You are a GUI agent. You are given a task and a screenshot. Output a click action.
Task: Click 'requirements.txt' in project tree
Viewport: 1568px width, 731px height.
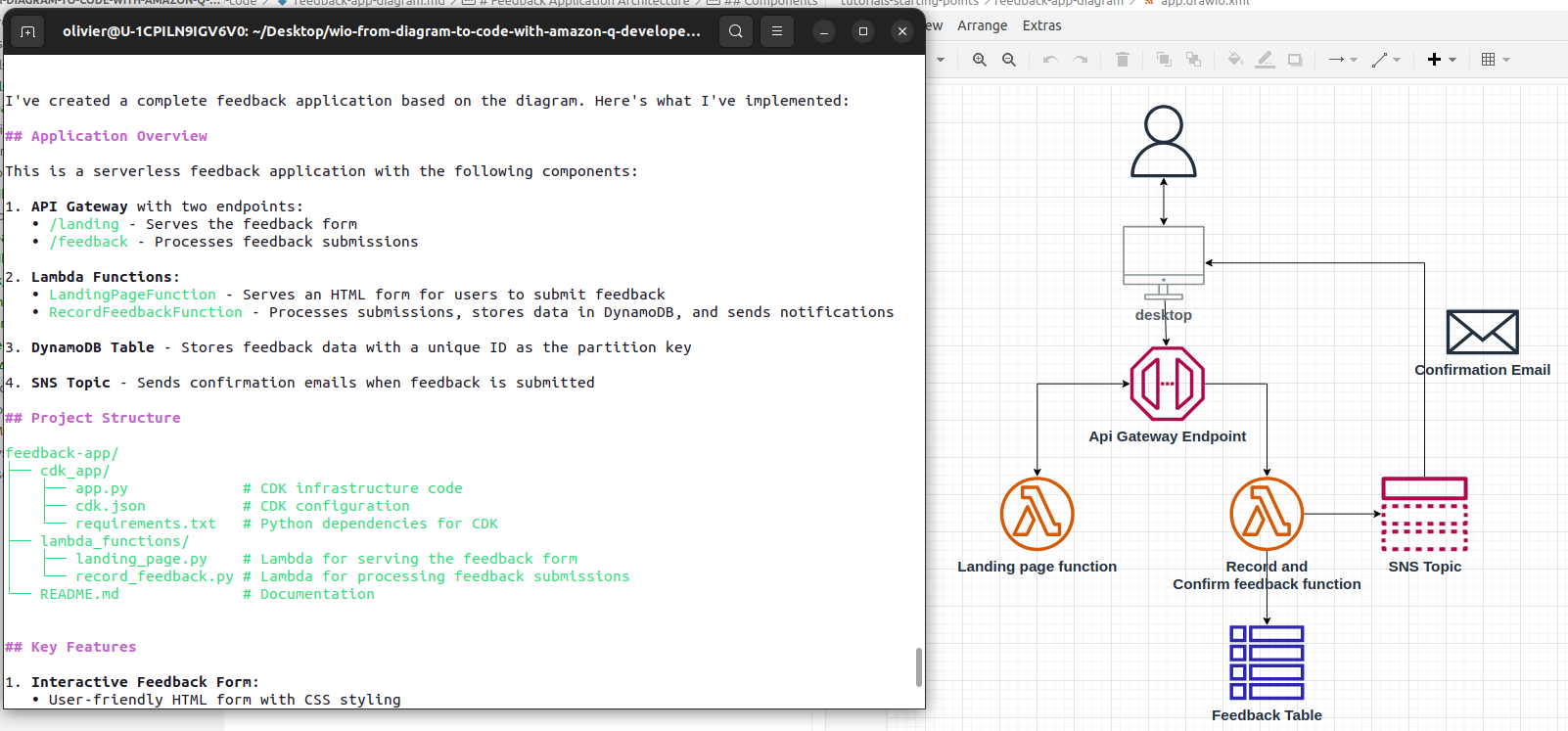[146, 524]
